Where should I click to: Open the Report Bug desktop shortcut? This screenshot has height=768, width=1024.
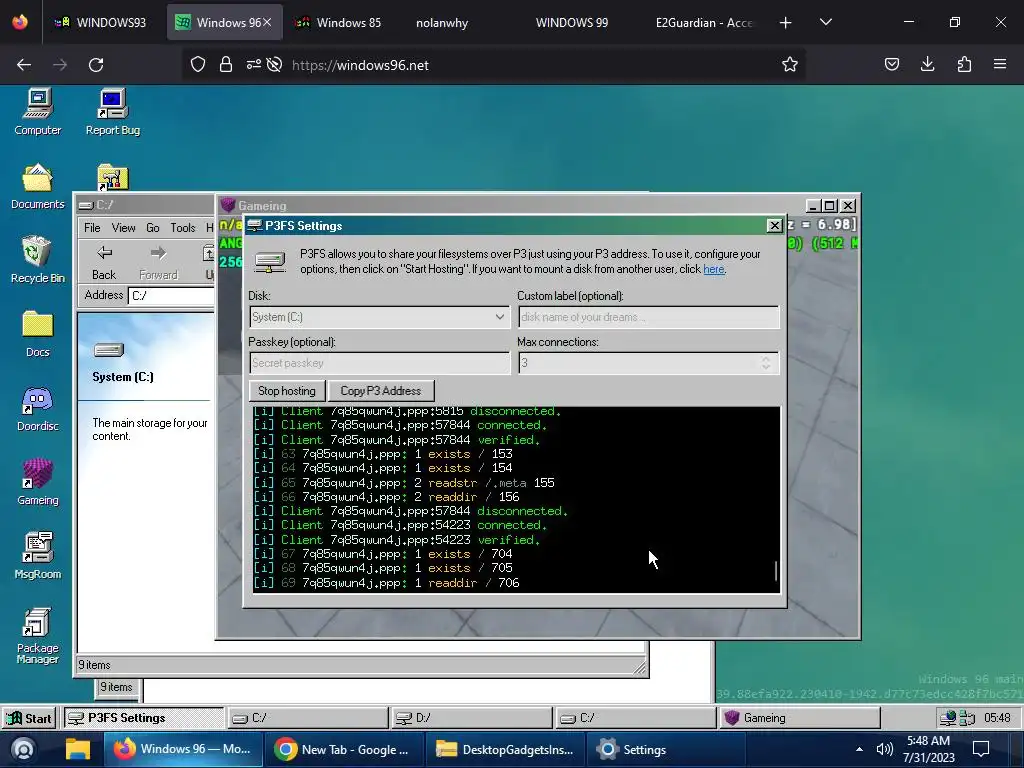112,112
